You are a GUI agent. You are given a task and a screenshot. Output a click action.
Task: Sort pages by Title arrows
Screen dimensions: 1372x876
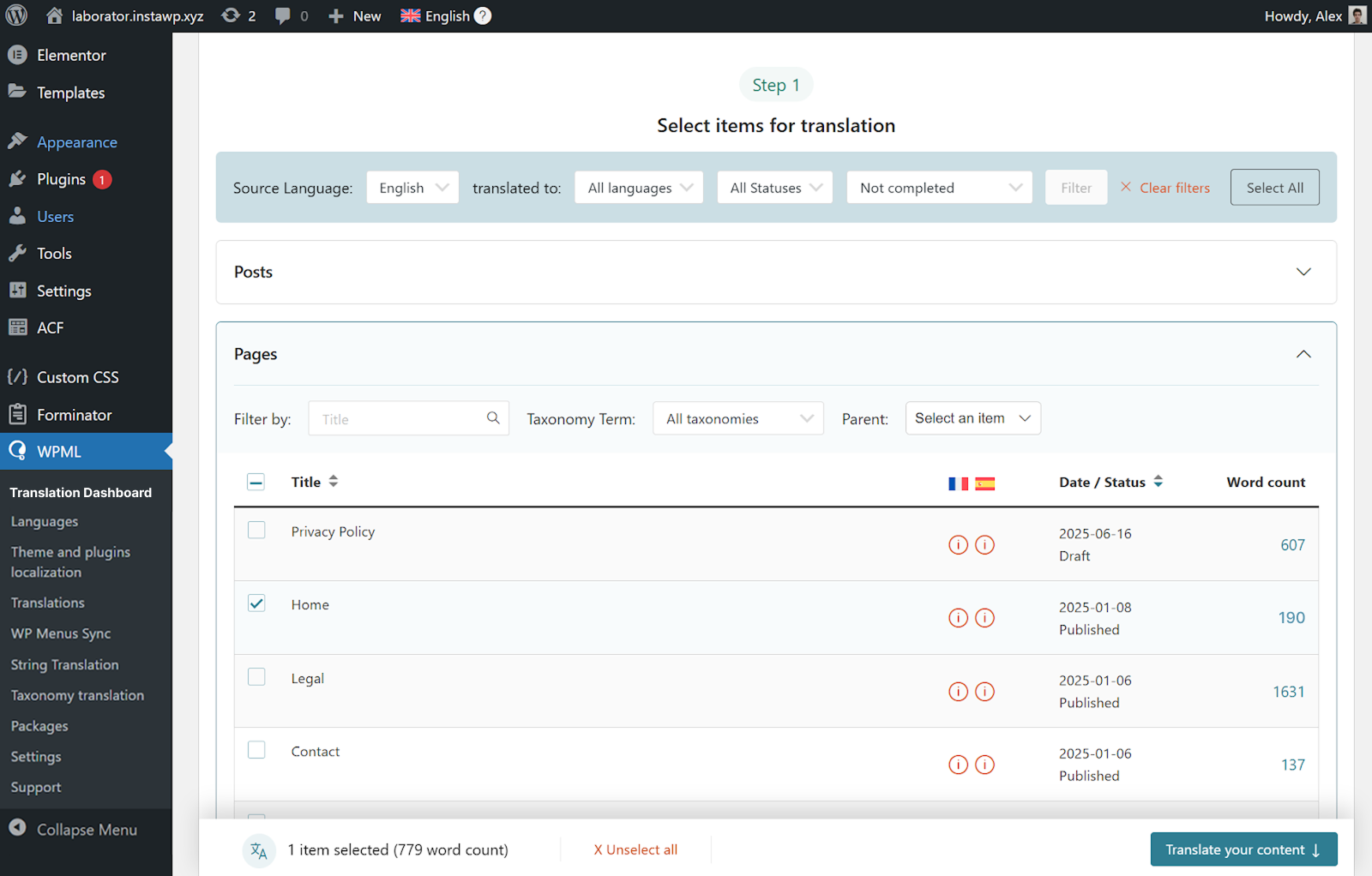(334, 482)
